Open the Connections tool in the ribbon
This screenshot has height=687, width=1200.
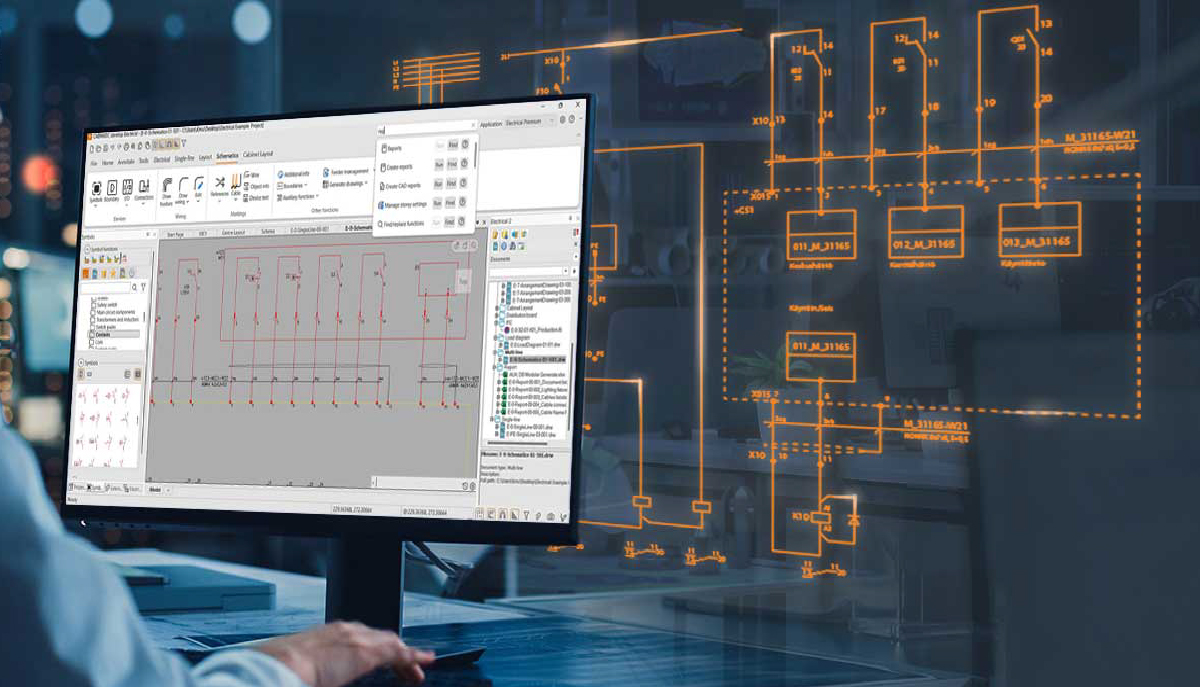click(144, 188)
